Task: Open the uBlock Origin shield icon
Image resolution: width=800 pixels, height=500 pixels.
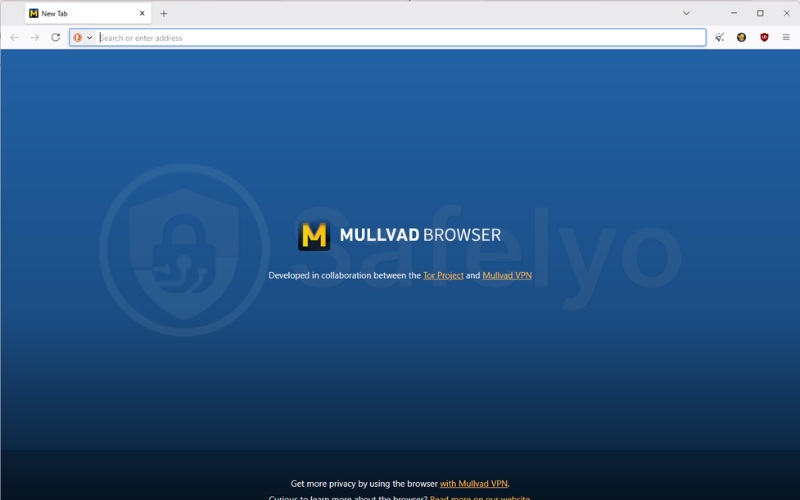Action: point(764,37)
